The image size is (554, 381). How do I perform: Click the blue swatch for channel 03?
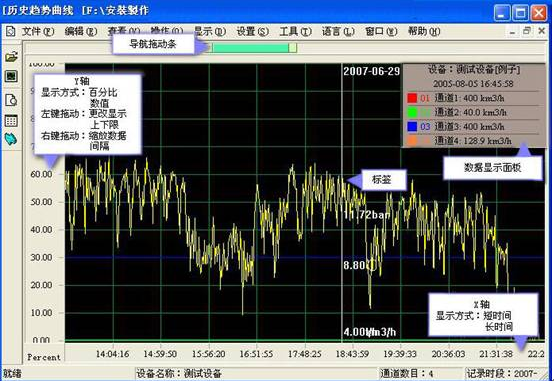[x=412, y=127]
